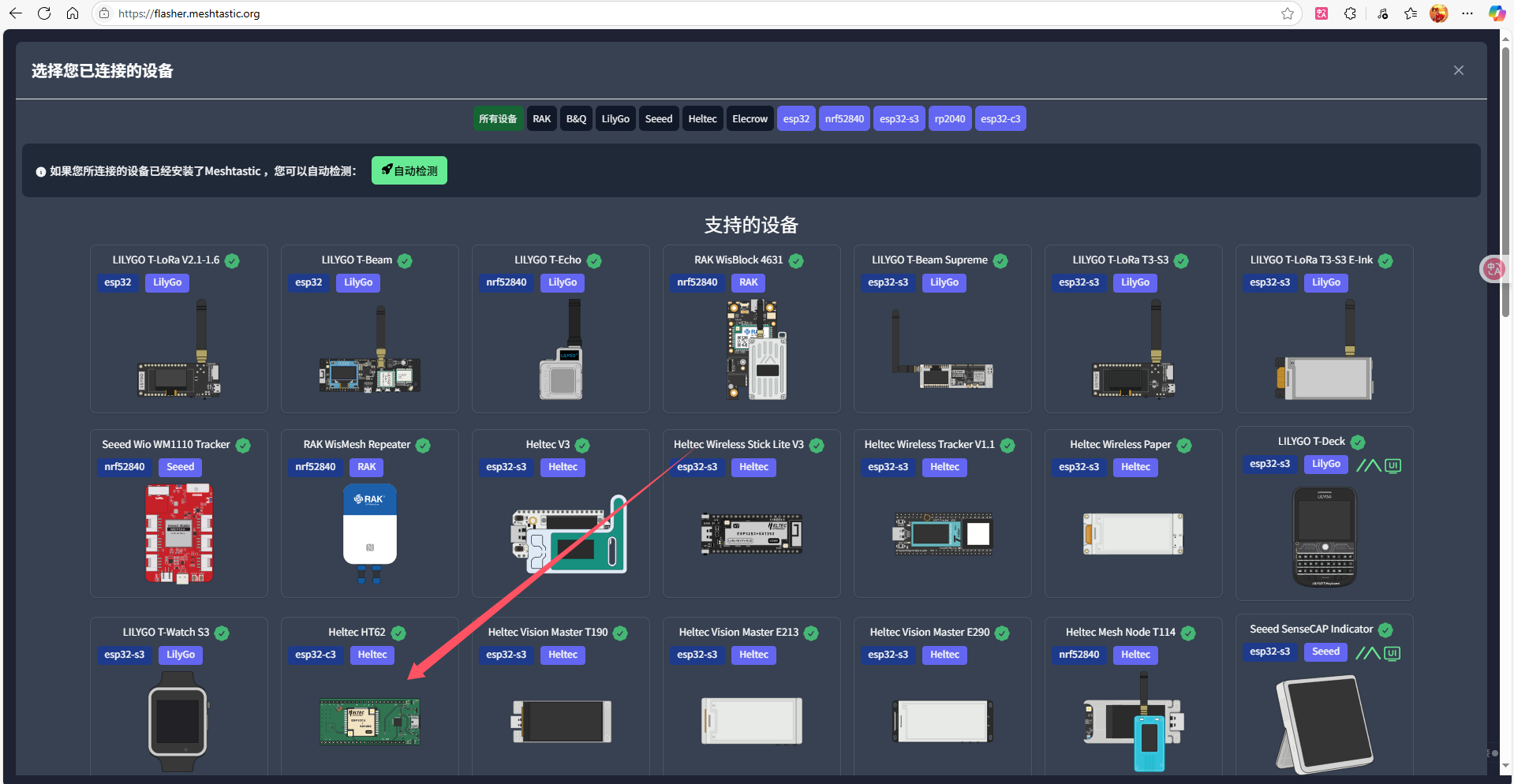The height and width of the screenshot is (784, 1514).
Task: Click the floating translate icon at right edge
Action: coord(1493,269)
